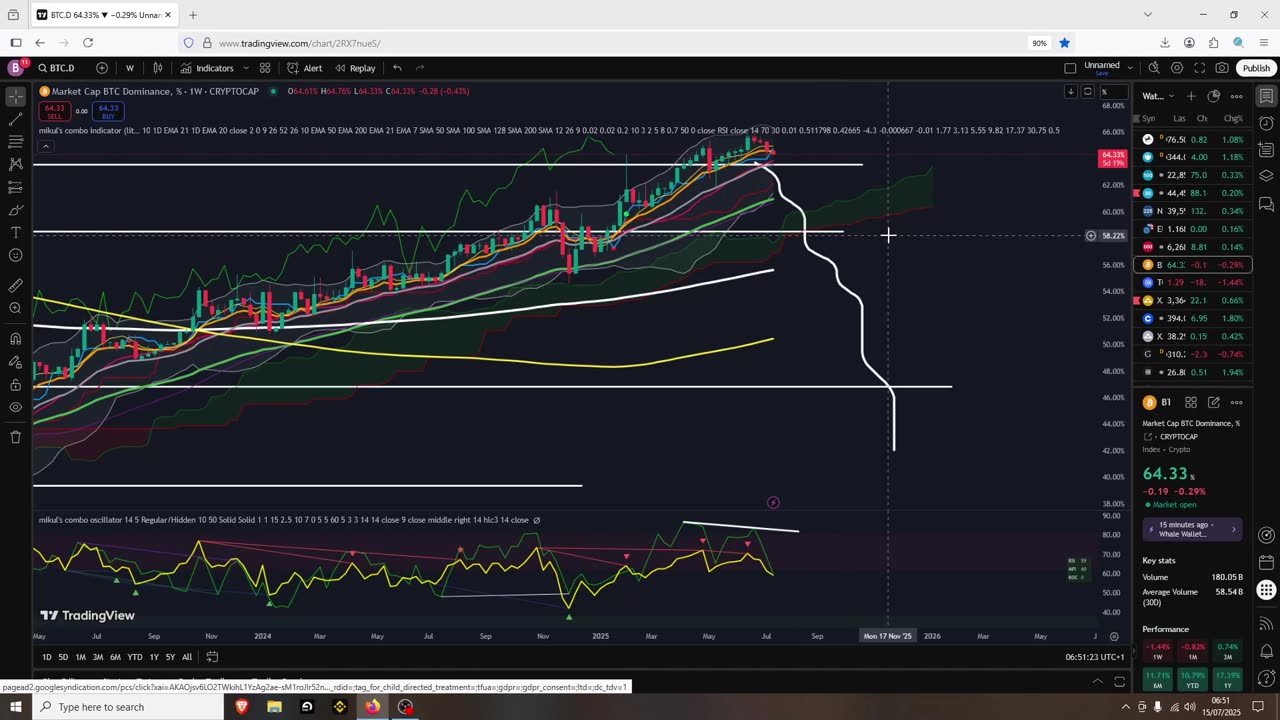Open the user profile avatar menu
Image resolution: width=1280 pixels, height=720 pixels.
[x=15, y=68]
